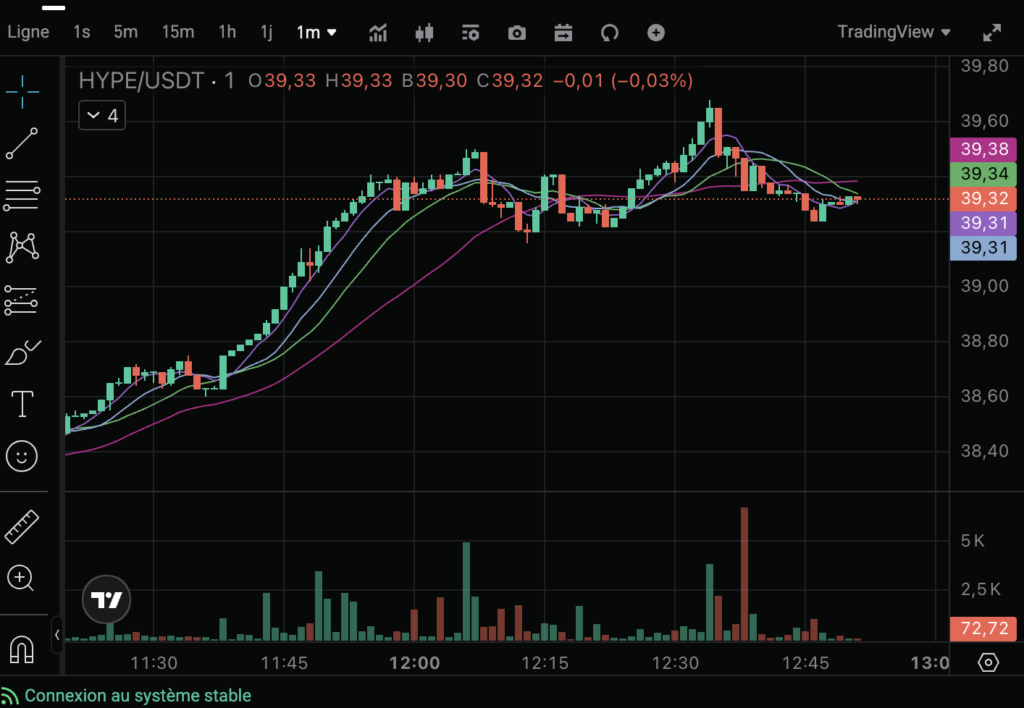The width and height of the screenshot is (1024, 708).
Task: Open the Ligne chart type menu
Action: (28, 31)
